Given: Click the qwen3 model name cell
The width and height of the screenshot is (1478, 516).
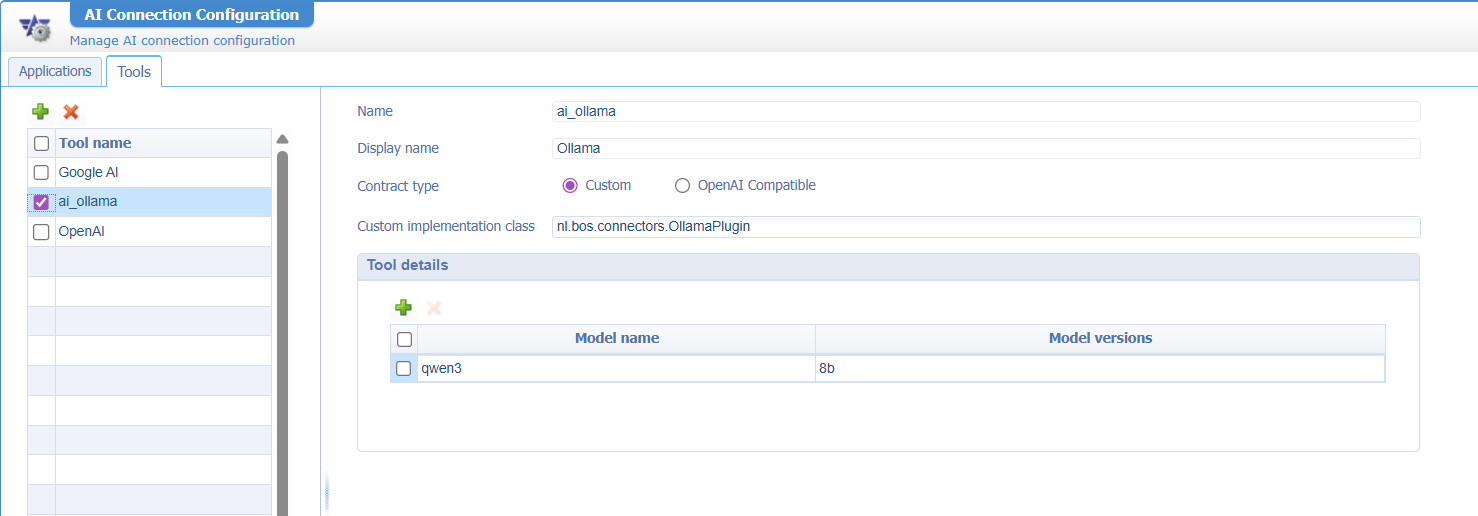Looking at the screenshot, I should pyautogui.click(x=617, y=368).
